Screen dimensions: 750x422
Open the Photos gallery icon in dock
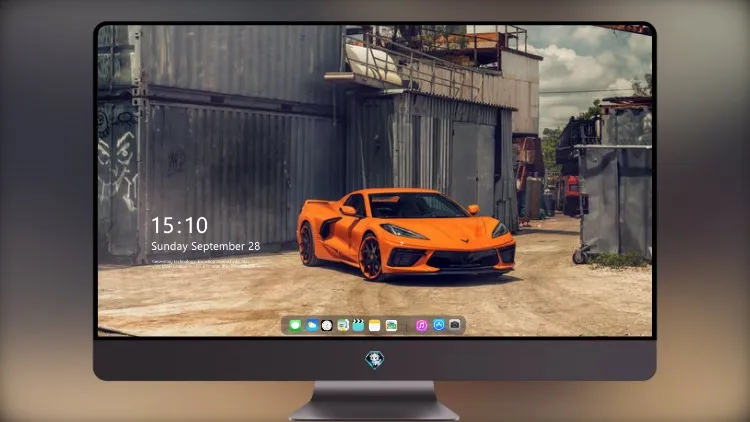pos(391,325)
